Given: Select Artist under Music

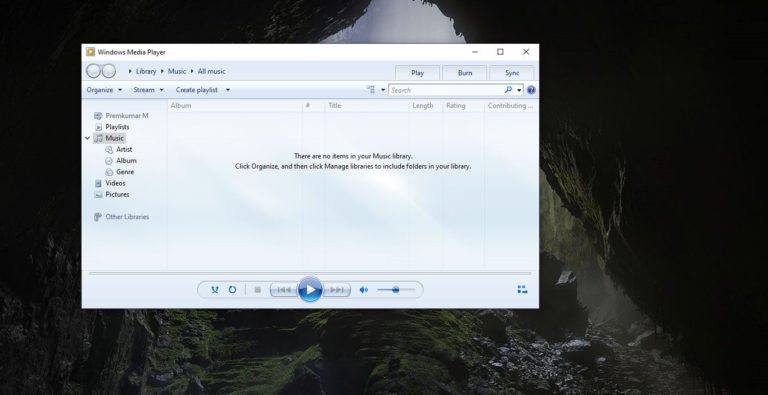Looking at the screenshot, I should pyautogui.click(x=124, y=149).
